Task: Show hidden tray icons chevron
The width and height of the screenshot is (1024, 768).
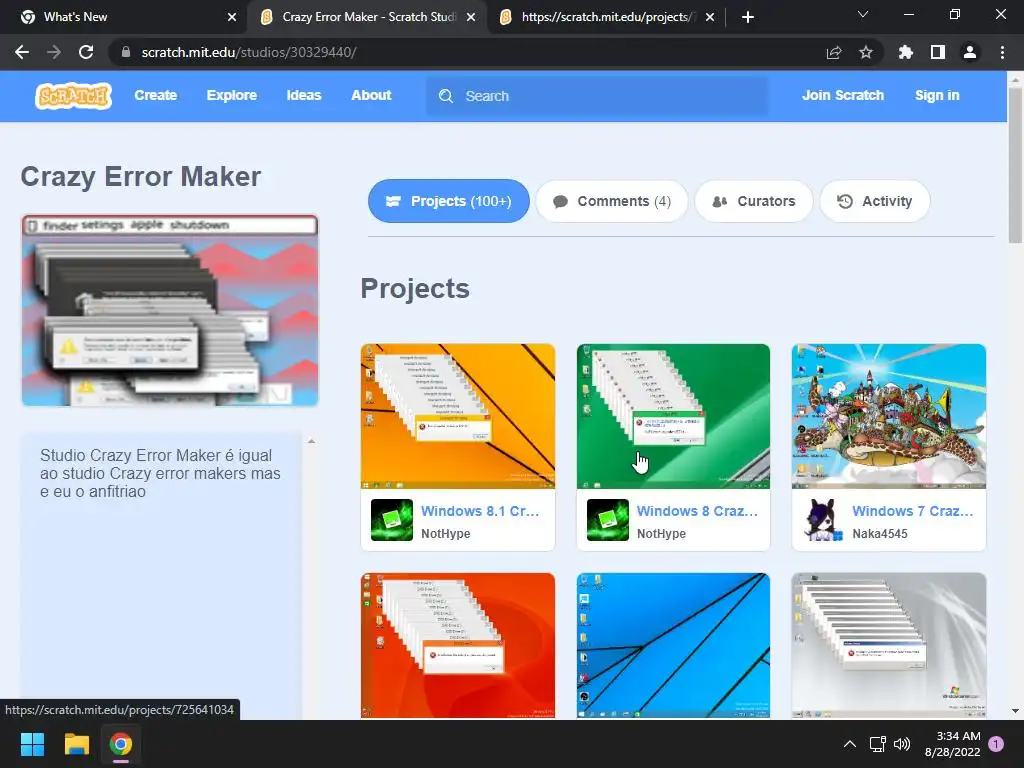Action: (x=850, y=744)
